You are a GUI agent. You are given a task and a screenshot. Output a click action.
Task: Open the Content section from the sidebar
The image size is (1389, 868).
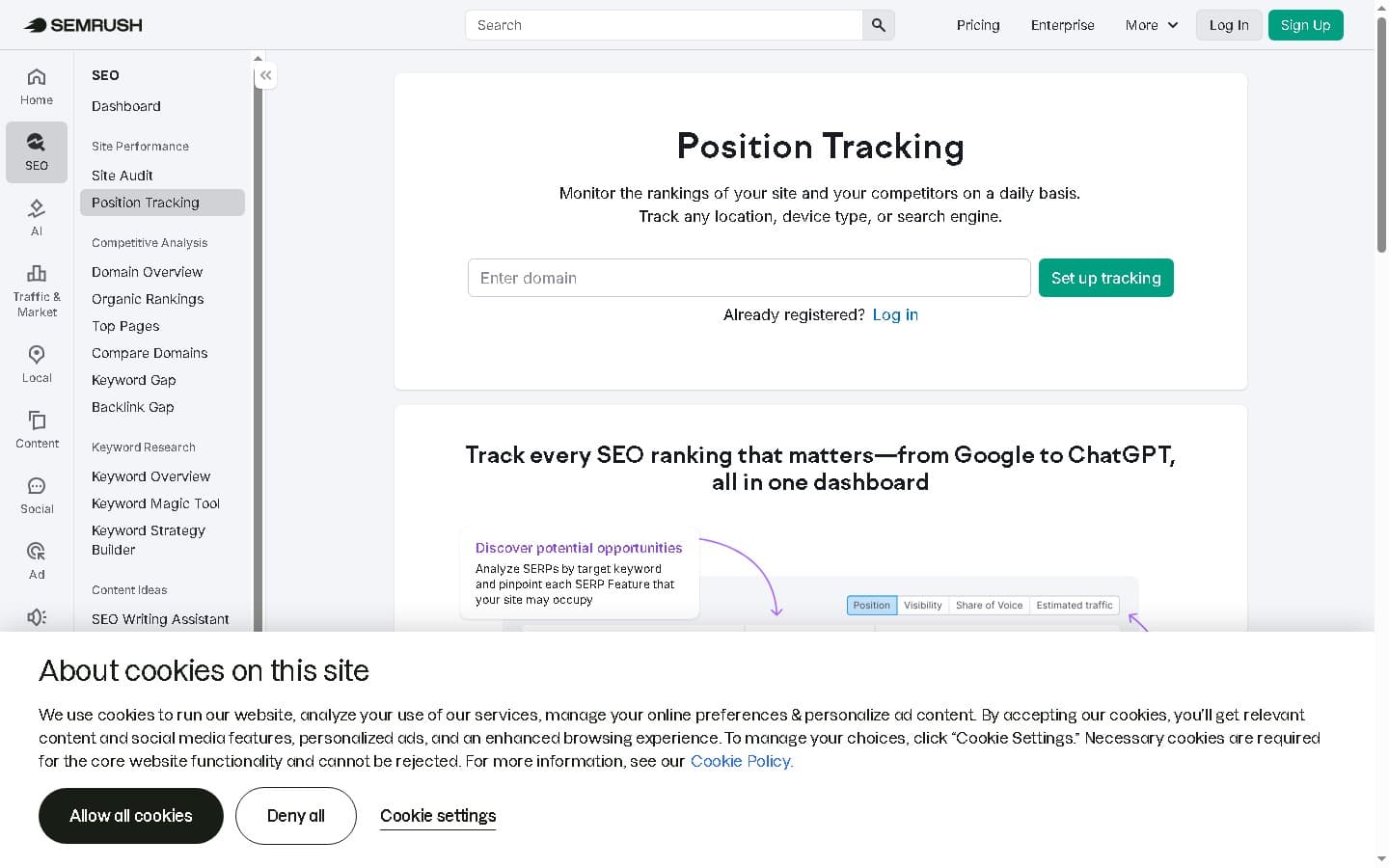coord(36,429)
